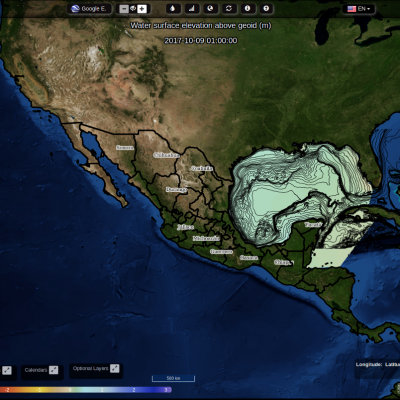
Task: Click the water drop icon in toolbar
Action: pyautogui.click(x=173, y=9)
